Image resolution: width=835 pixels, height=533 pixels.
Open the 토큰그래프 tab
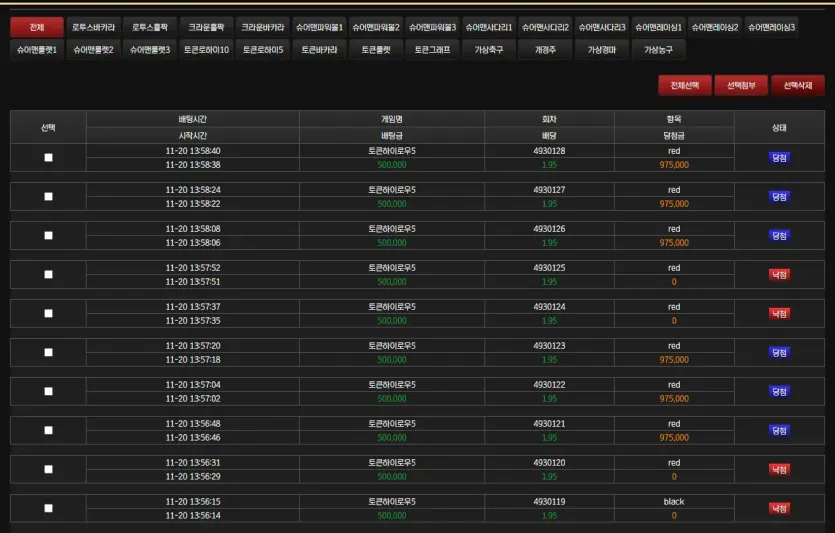point(432,50)
